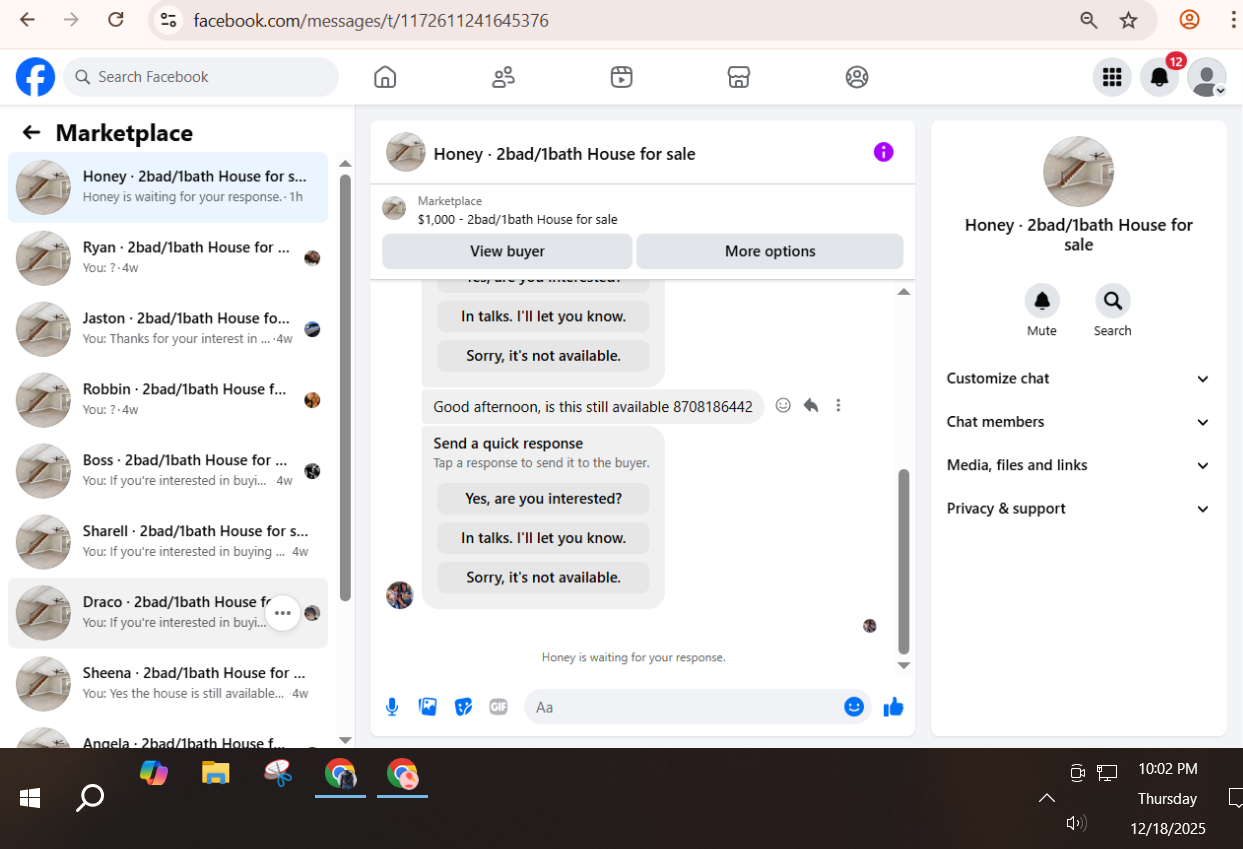
Task: Open Windows Start button
Action: coord(30,797)
